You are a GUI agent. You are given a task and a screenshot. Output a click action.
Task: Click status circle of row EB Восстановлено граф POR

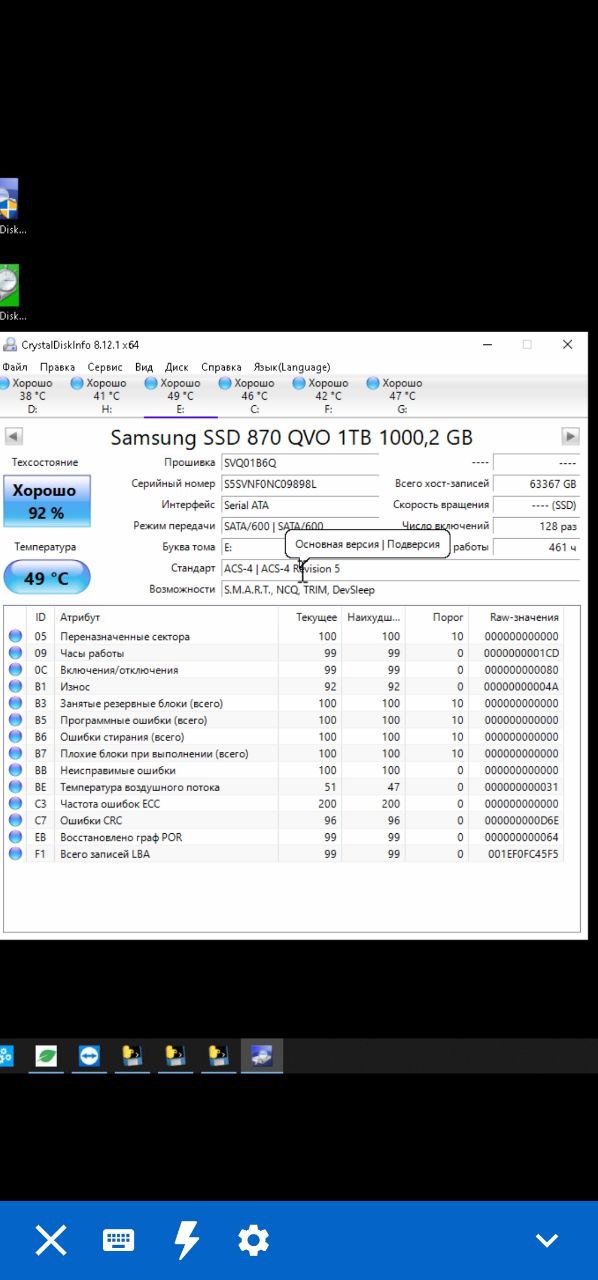click(15, 837)
